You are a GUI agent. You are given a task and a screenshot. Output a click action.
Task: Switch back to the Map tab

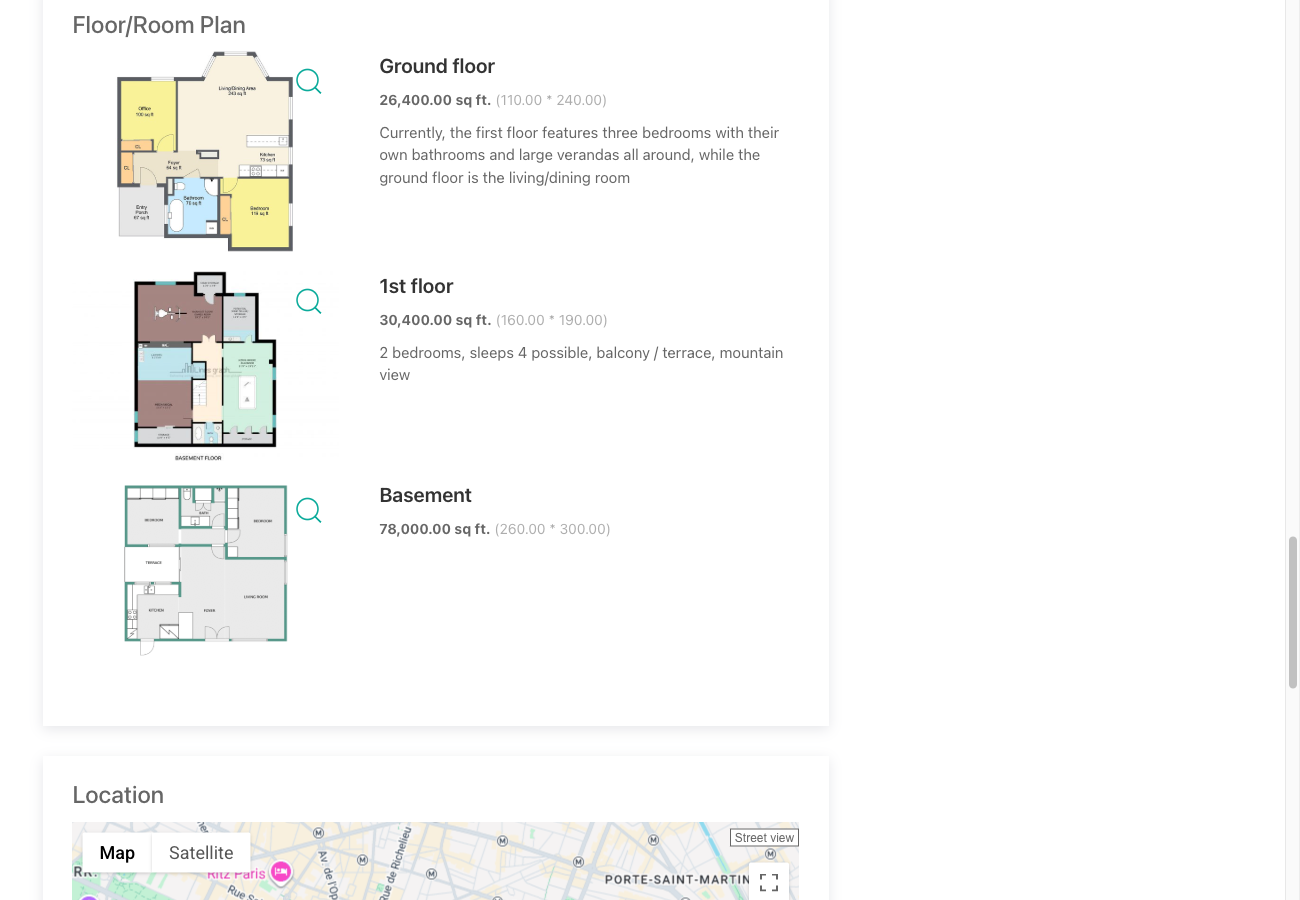pyautogui.click(x=117, y=852)
